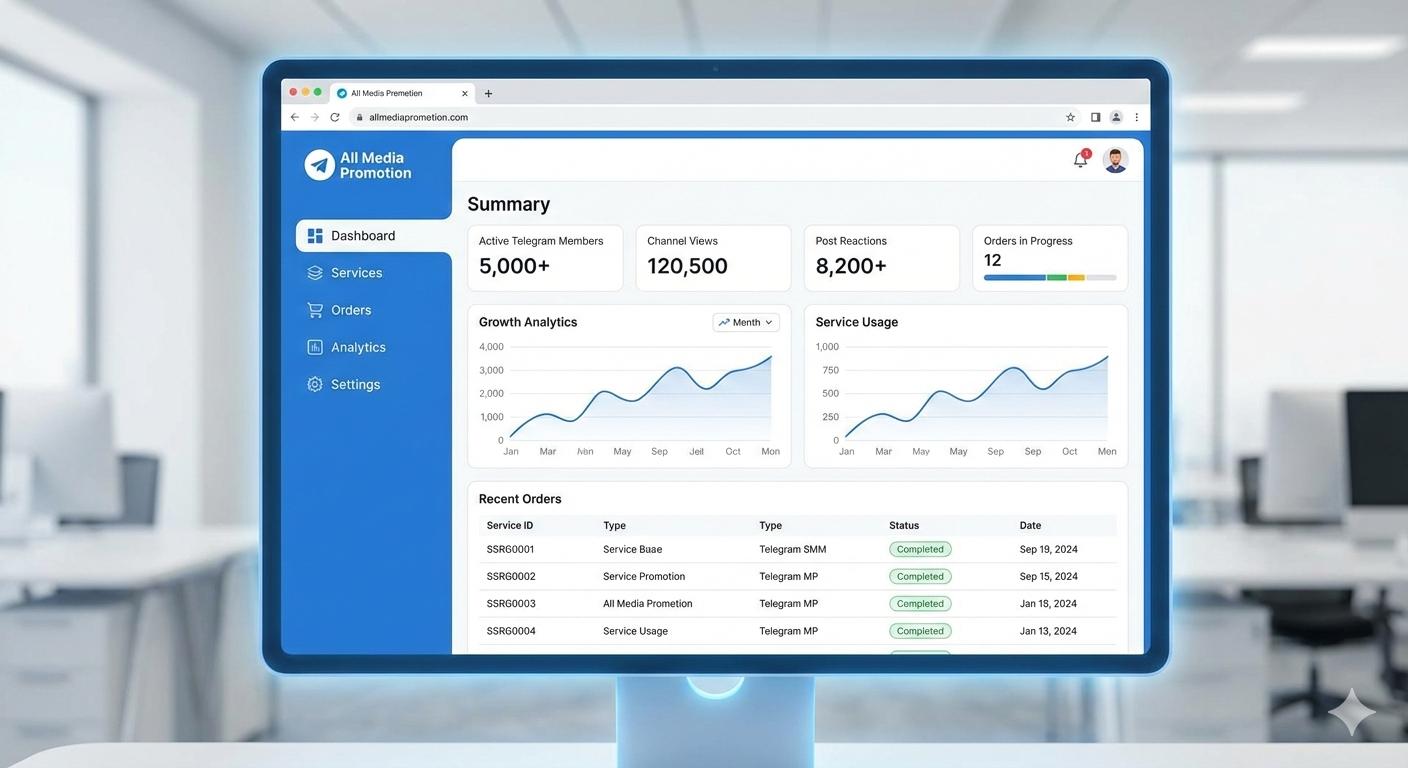
Task: Open the user profile avatar
Action: (x=1115, y=159)
